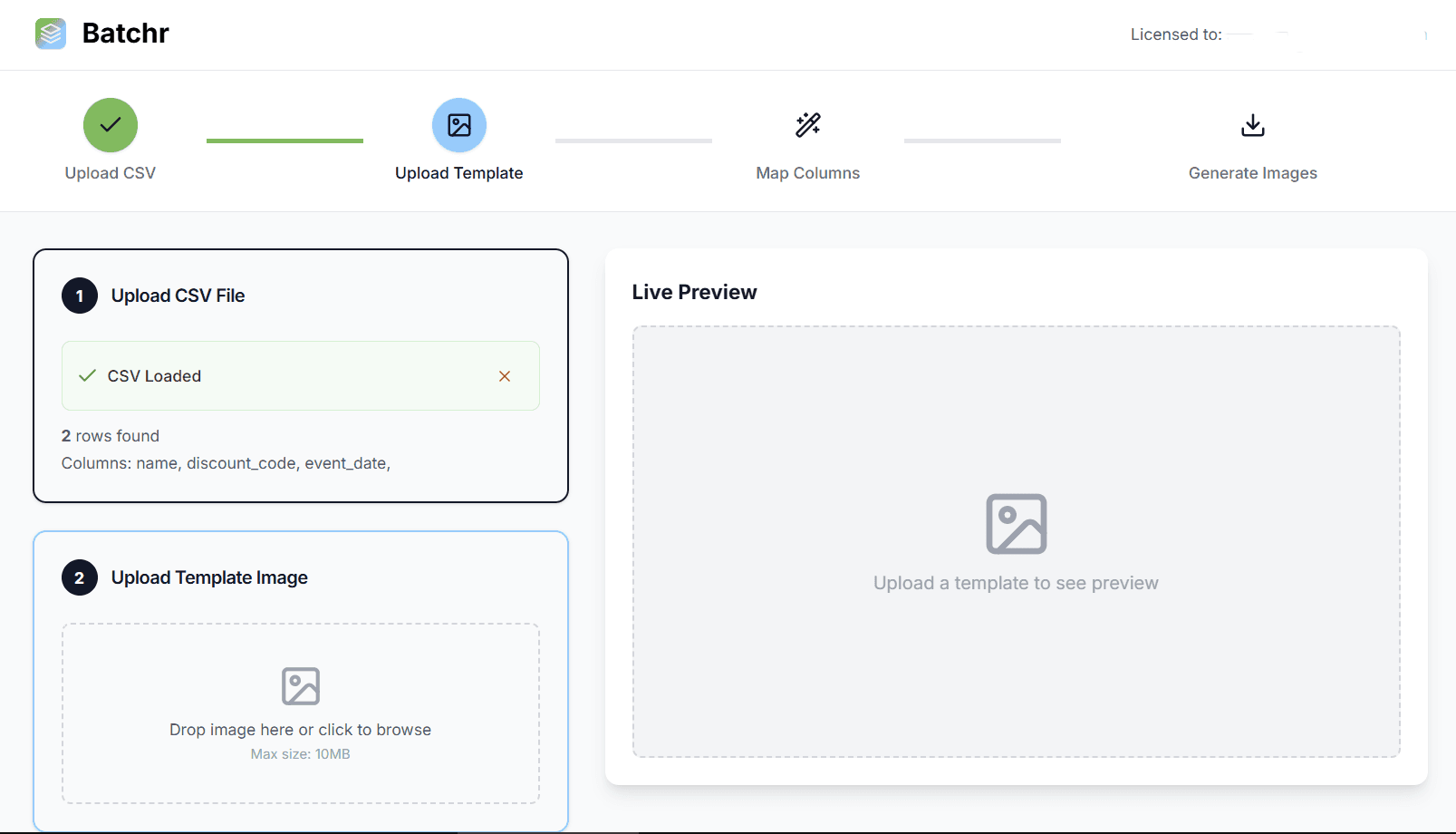1456x834 pixels.
Task: Click the Upload CSV step label
Action: [110, 172]
